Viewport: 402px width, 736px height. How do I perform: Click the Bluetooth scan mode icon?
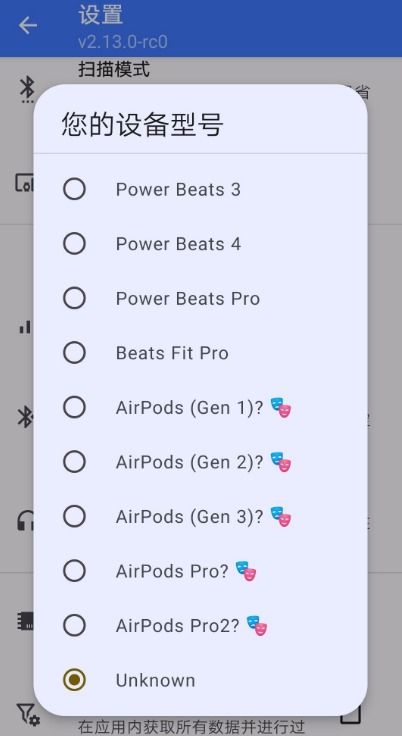point(27,89)
